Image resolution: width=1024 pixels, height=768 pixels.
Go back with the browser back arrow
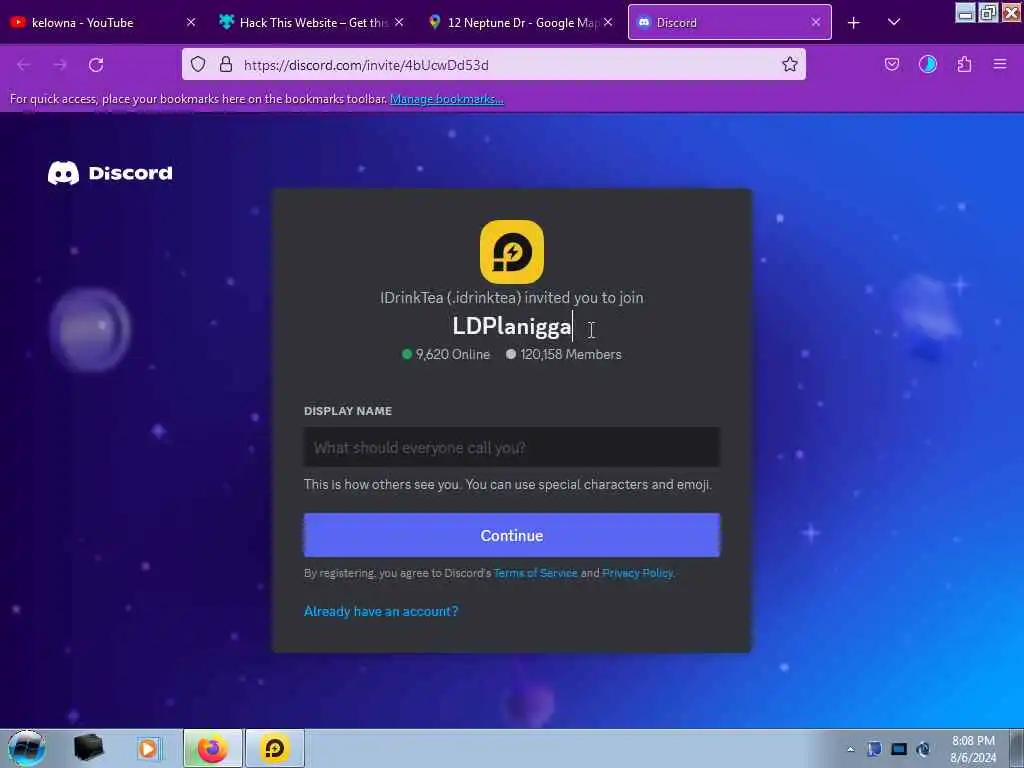[x=24, y=65]
